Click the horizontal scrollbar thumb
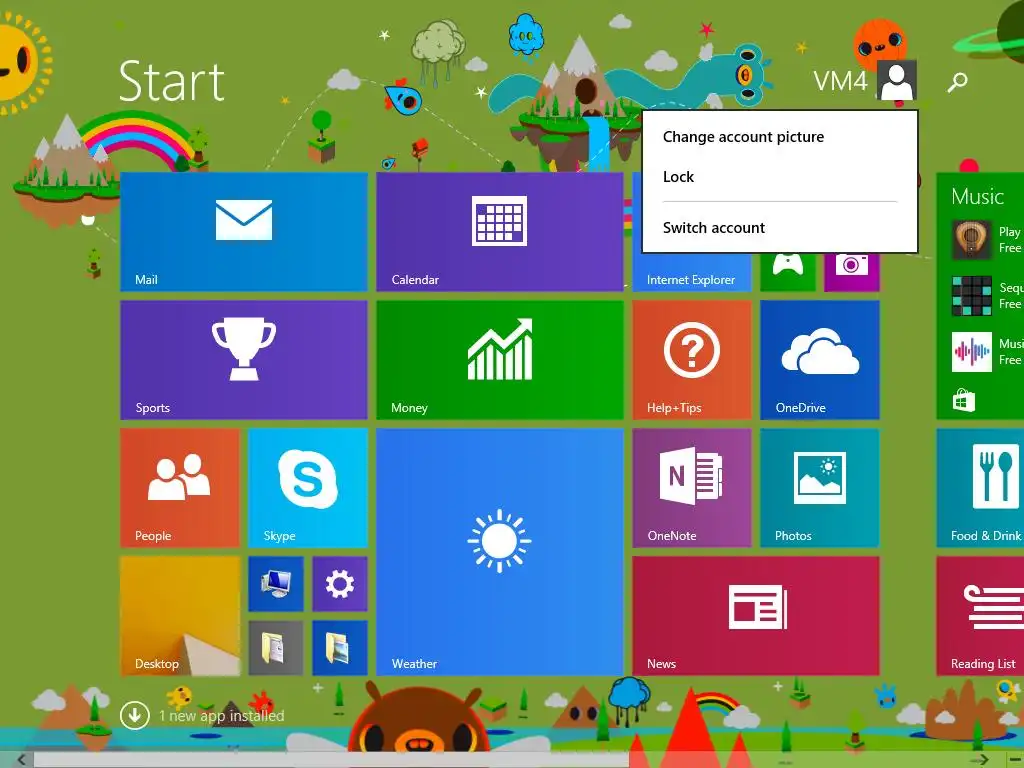 [x=331, y=760]
